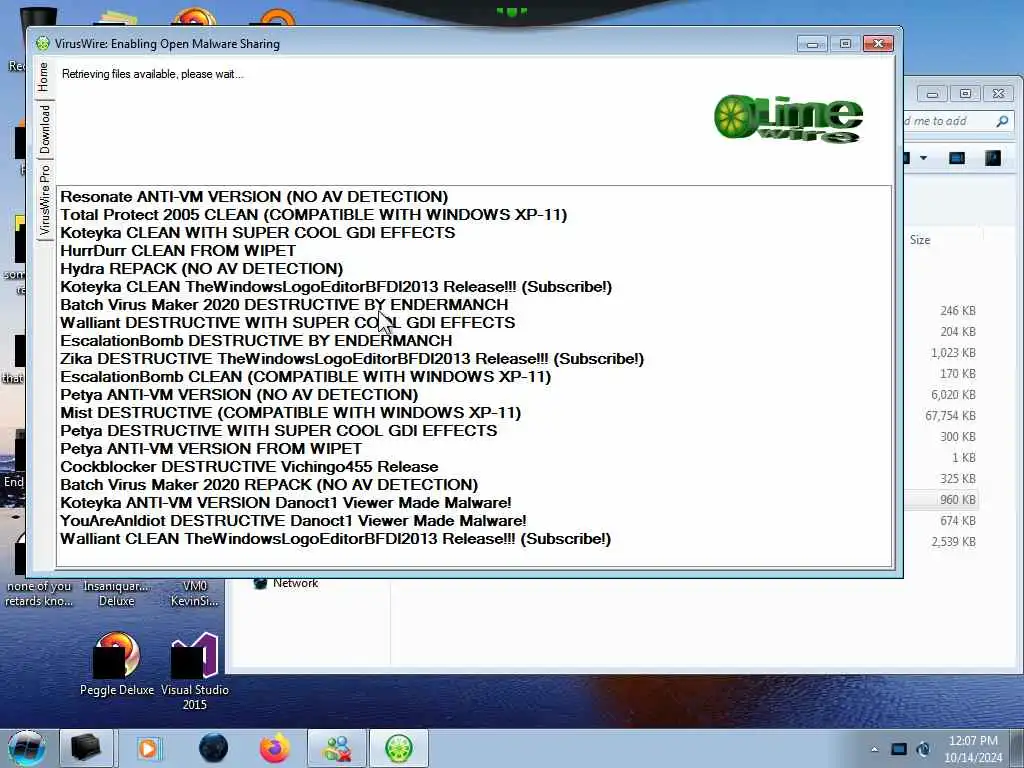The image size is (1024, 768).
Task: Select the 960 KB file row in Explorer
Action: click(x=941, y=500)
